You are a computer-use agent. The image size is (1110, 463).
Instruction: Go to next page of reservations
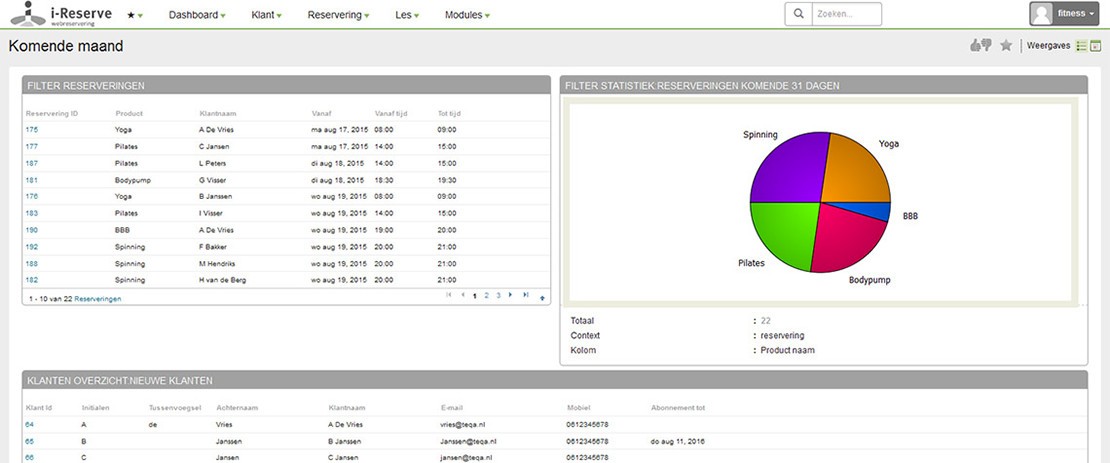click(511, 295)
